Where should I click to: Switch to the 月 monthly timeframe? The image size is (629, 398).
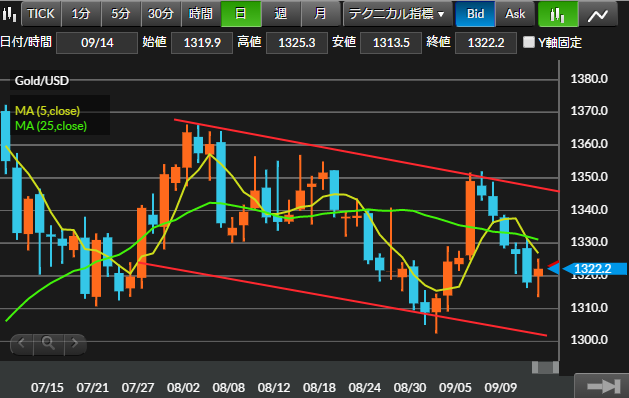320,14
